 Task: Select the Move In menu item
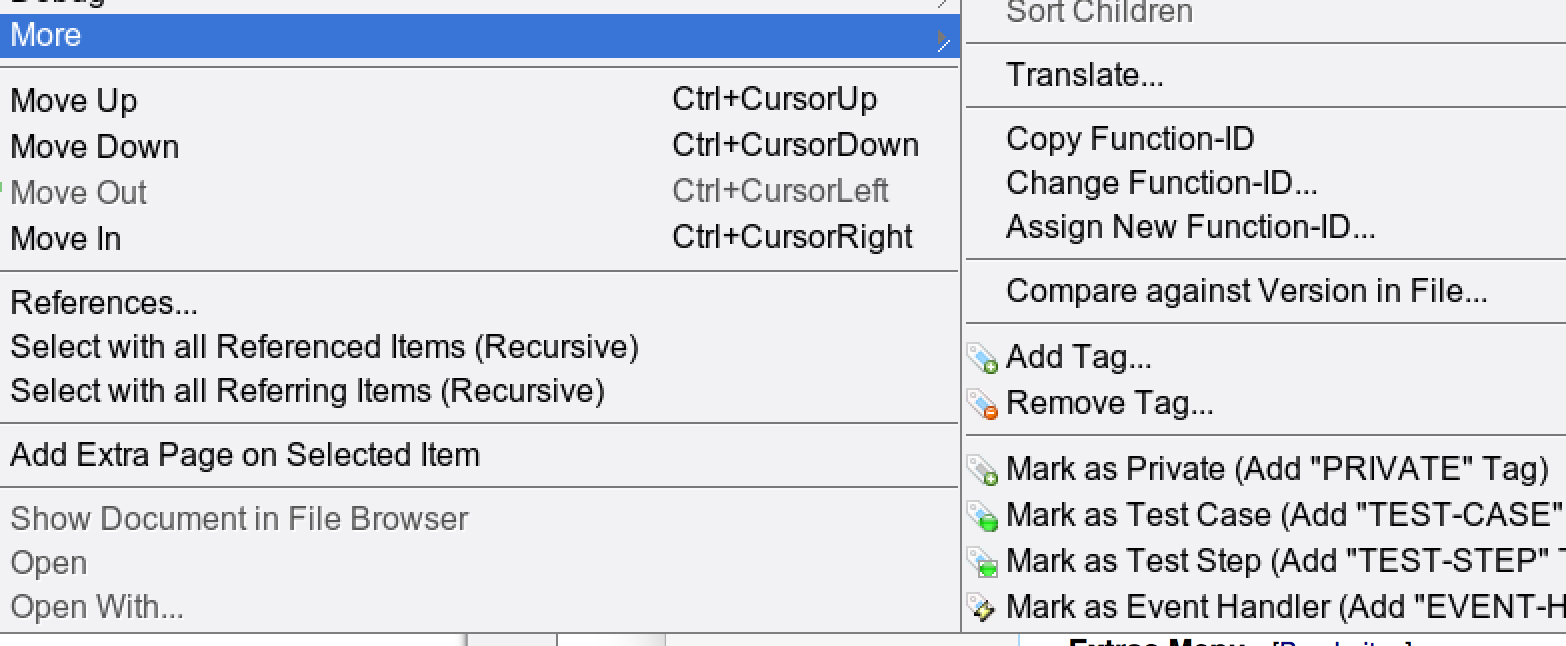66,239
